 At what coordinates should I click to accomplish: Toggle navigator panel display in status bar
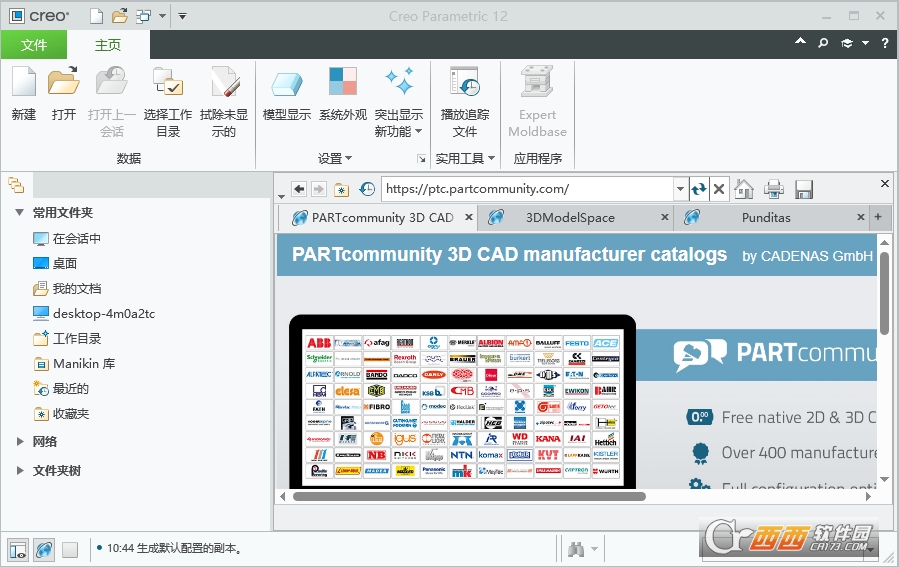click(x=18, y=550)
